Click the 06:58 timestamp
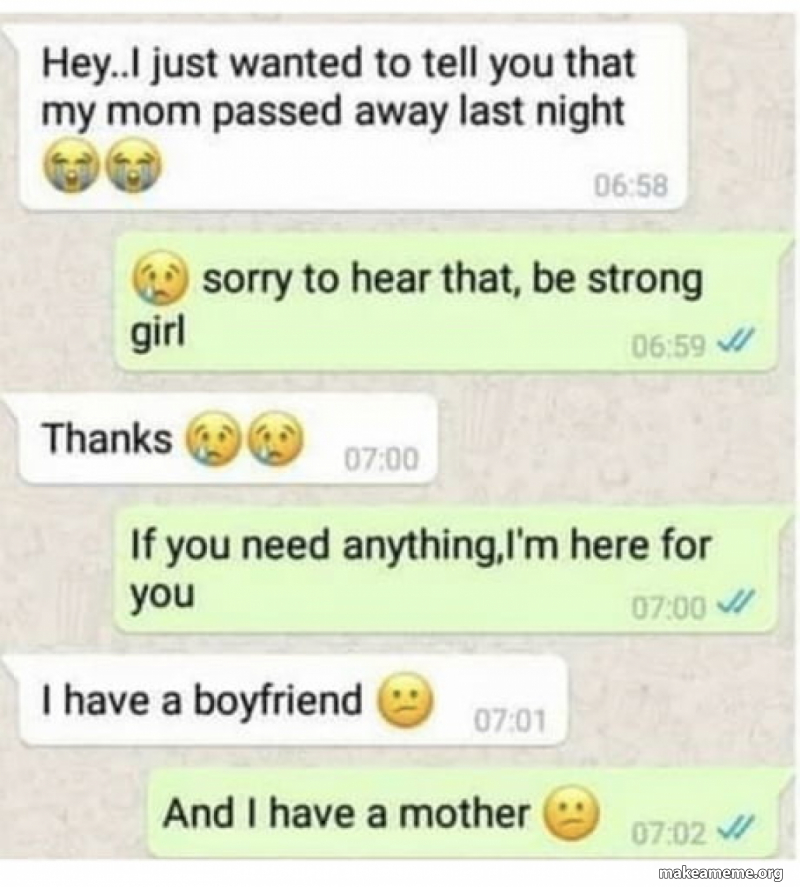The image size is (800, 887). tap(631, 186)
